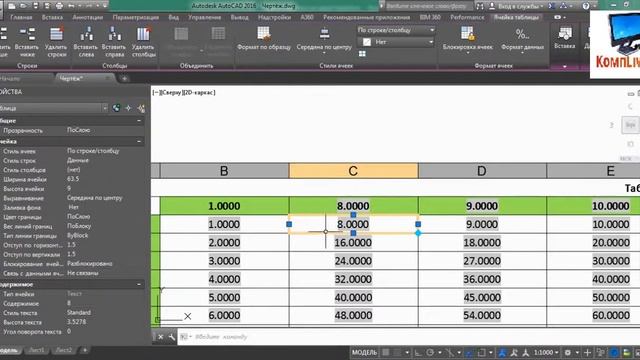Click Delete Rows icon

click(x=56, y=34)
